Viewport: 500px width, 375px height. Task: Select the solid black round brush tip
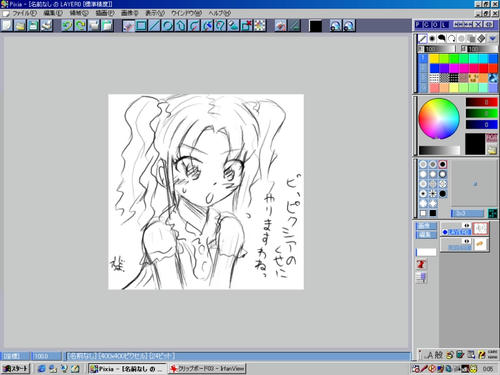(443, 194)
